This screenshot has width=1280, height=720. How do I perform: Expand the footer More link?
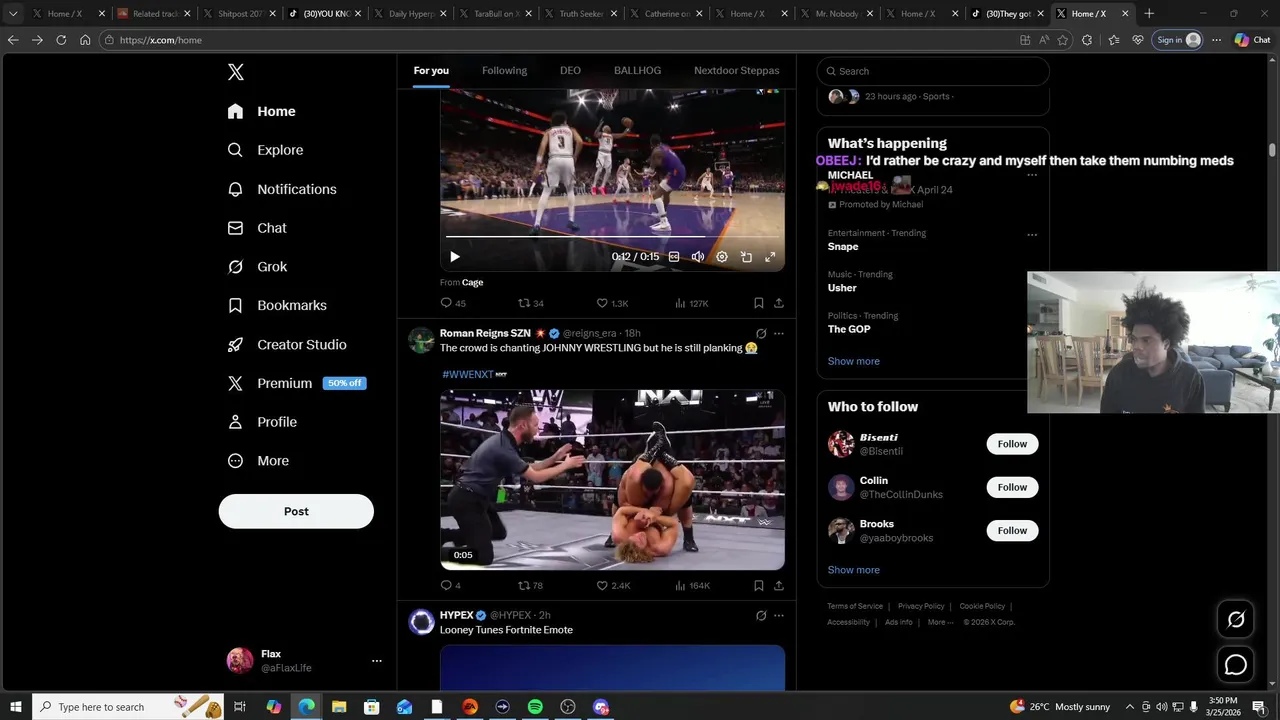tap(939, 622)
